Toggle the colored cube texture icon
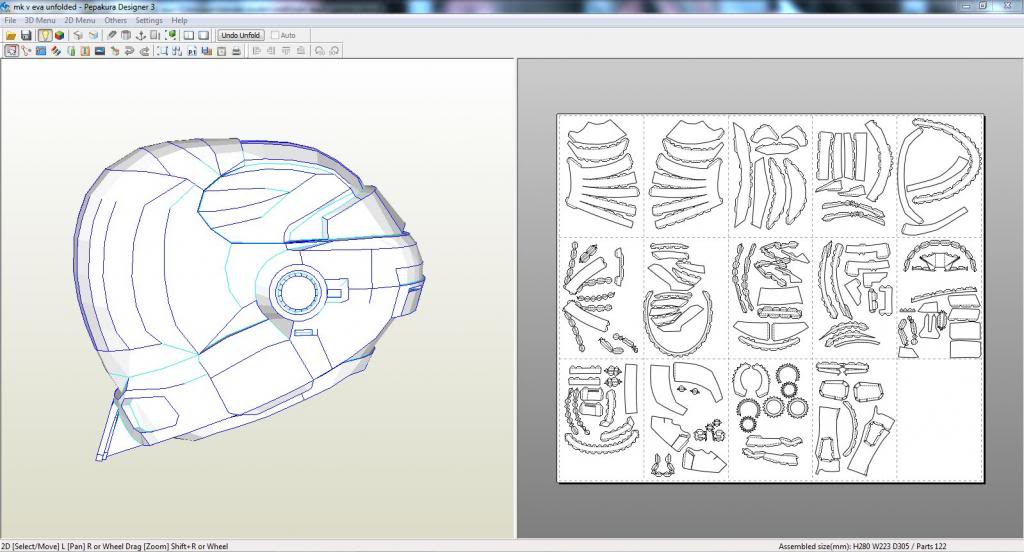Image resolution: width=1024 pixels, height=552 pixels. (x=59, y=35)
